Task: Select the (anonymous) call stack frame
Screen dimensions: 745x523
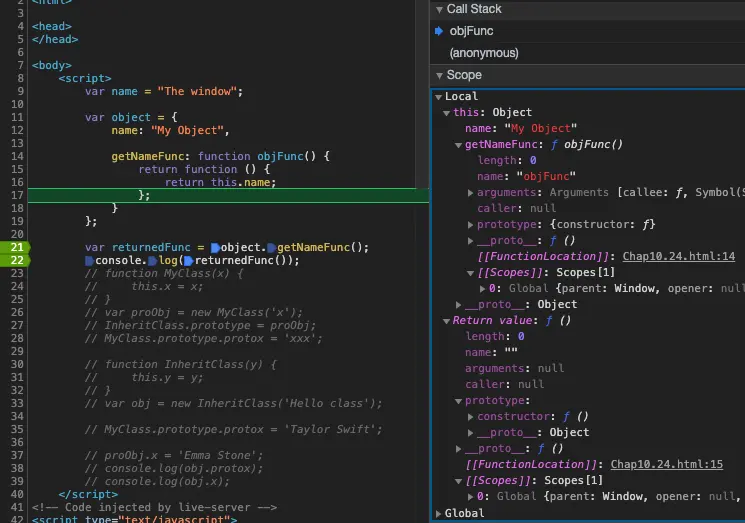Action: tap(484, 53)
